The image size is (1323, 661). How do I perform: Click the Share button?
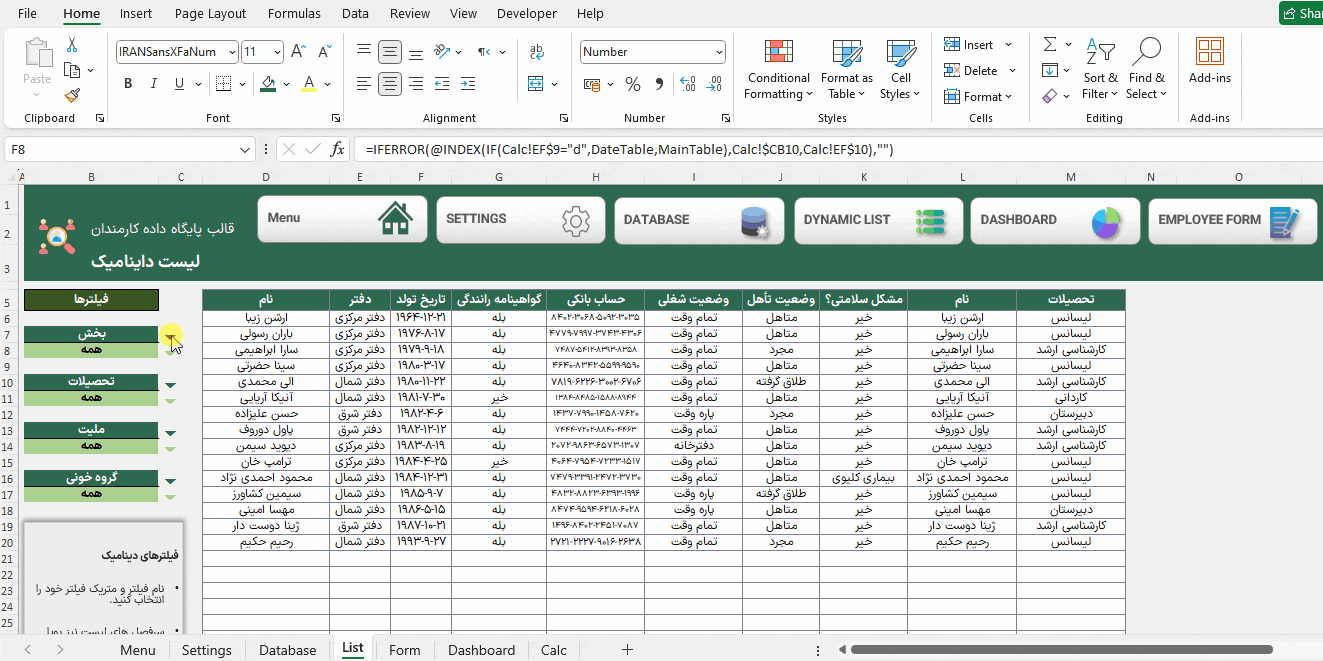(1301, 13)
